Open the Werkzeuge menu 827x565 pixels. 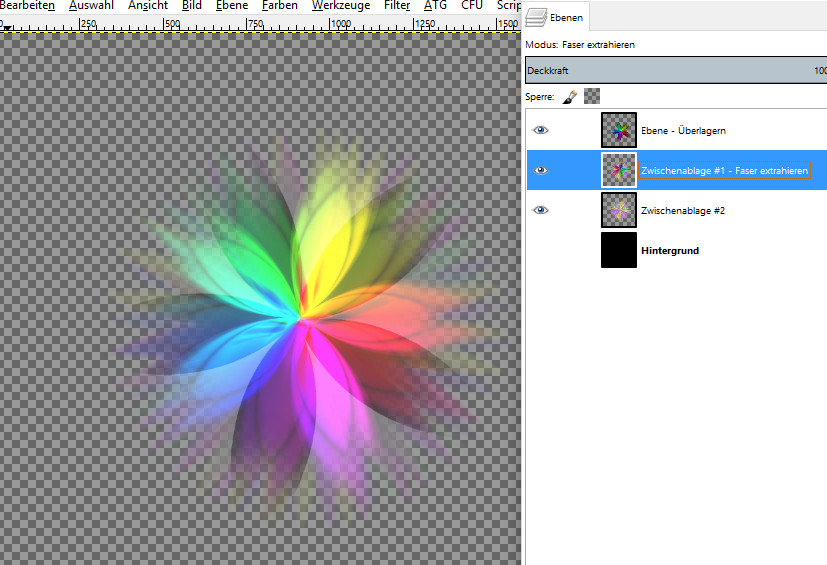coord(340,6)
